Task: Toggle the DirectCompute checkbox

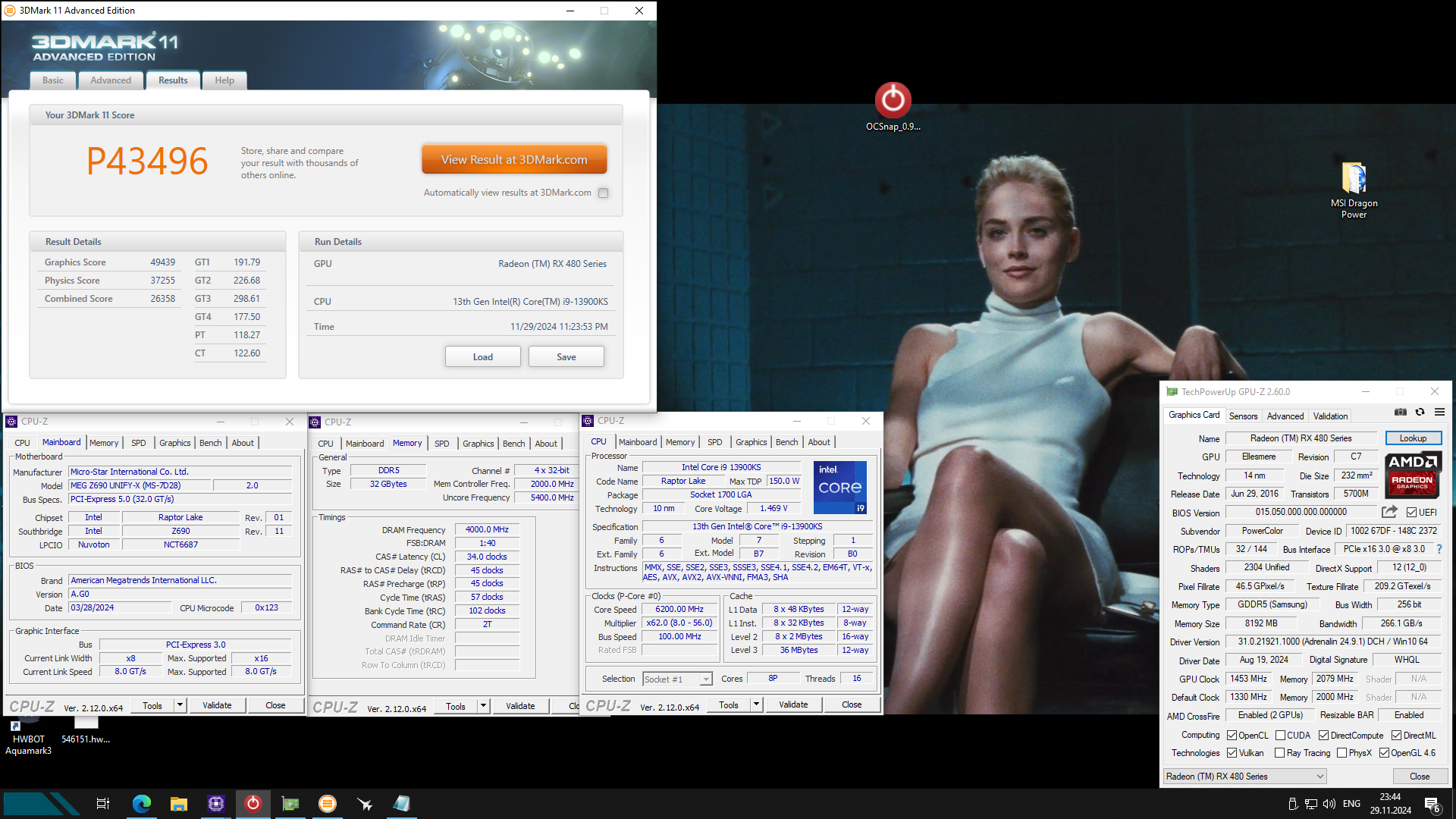Action: point(1323,736)
